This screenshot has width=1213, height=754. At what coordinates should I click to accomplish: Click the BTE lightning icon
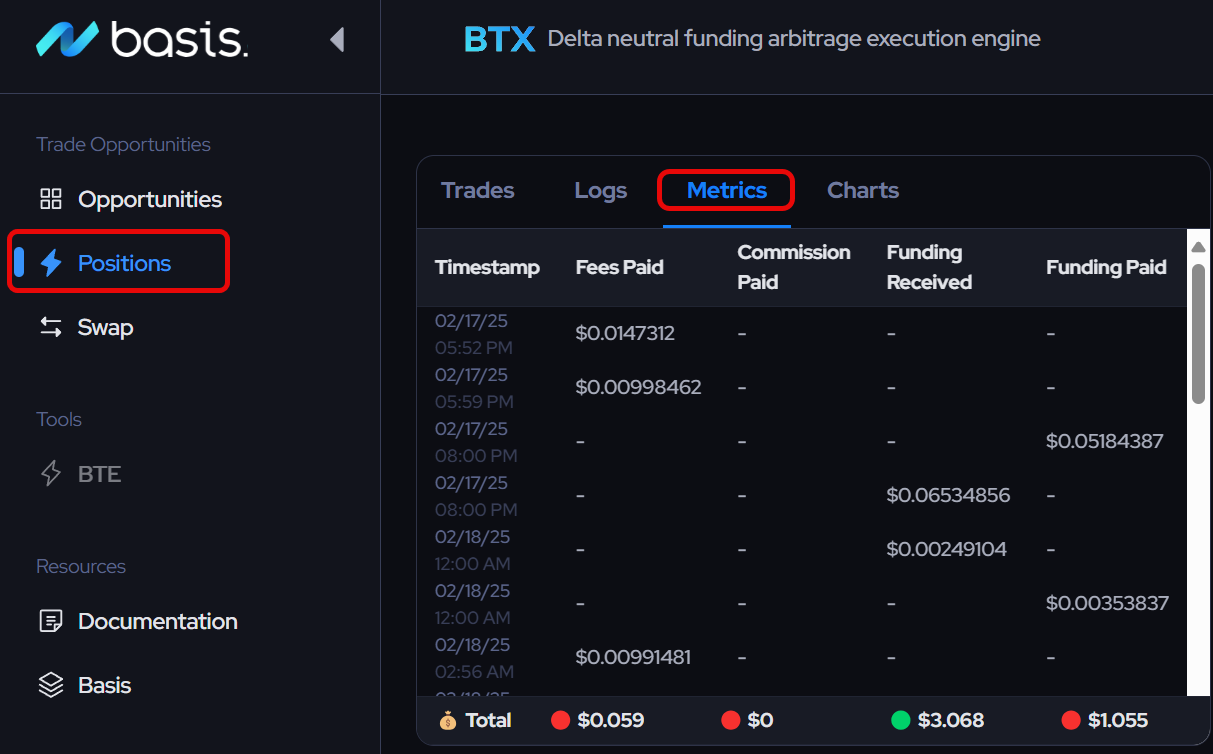50,474
